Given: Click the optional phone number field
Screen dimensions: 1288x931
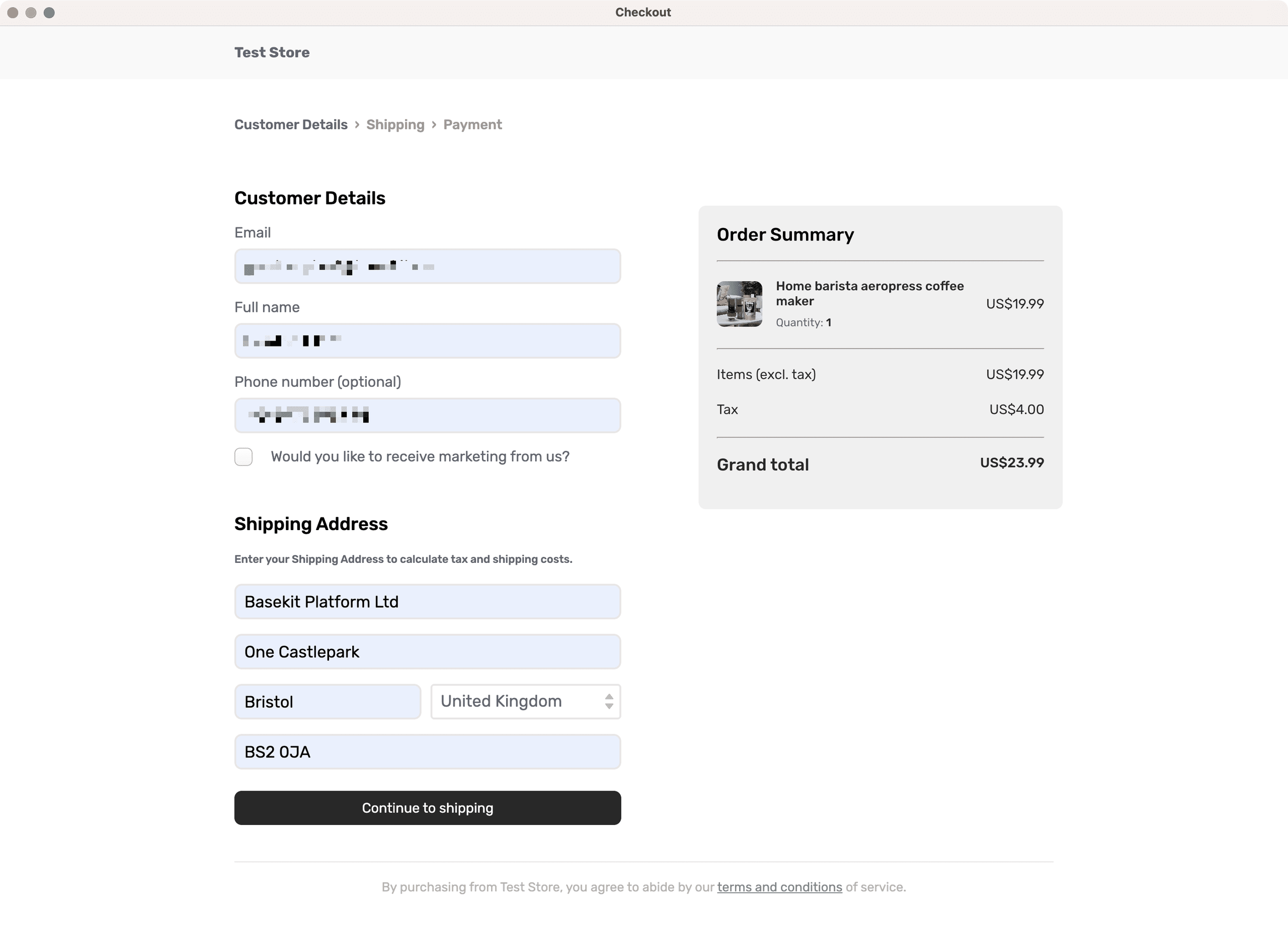Looking at the screenshot, I should (428, 415).
